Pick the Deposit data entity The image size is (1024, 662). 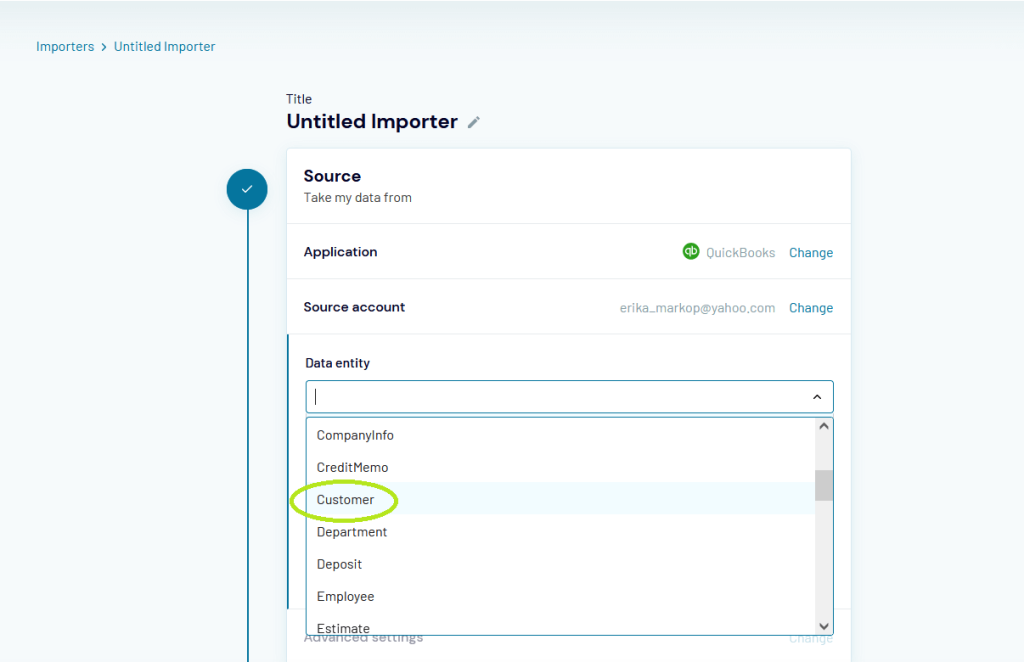(339, 564)
